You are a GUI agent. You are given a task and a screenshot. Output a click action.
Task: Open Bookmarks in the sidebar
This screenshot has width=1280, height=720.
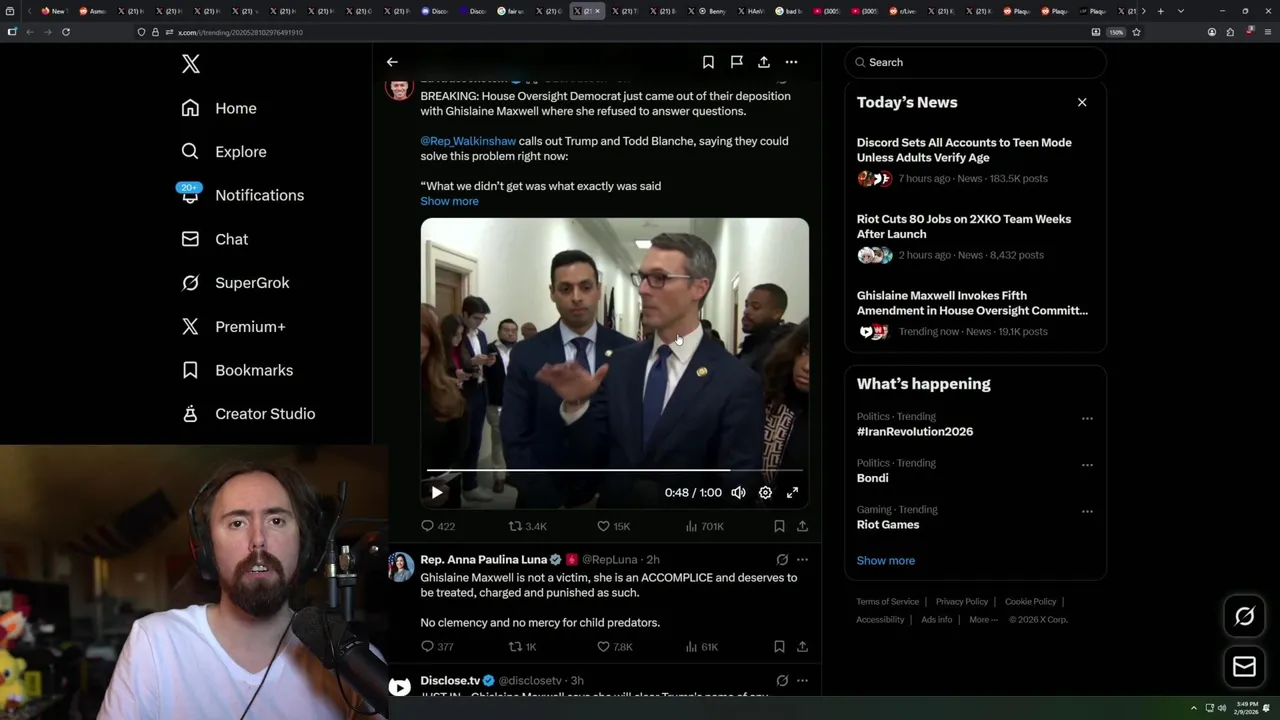pos(237,370)
